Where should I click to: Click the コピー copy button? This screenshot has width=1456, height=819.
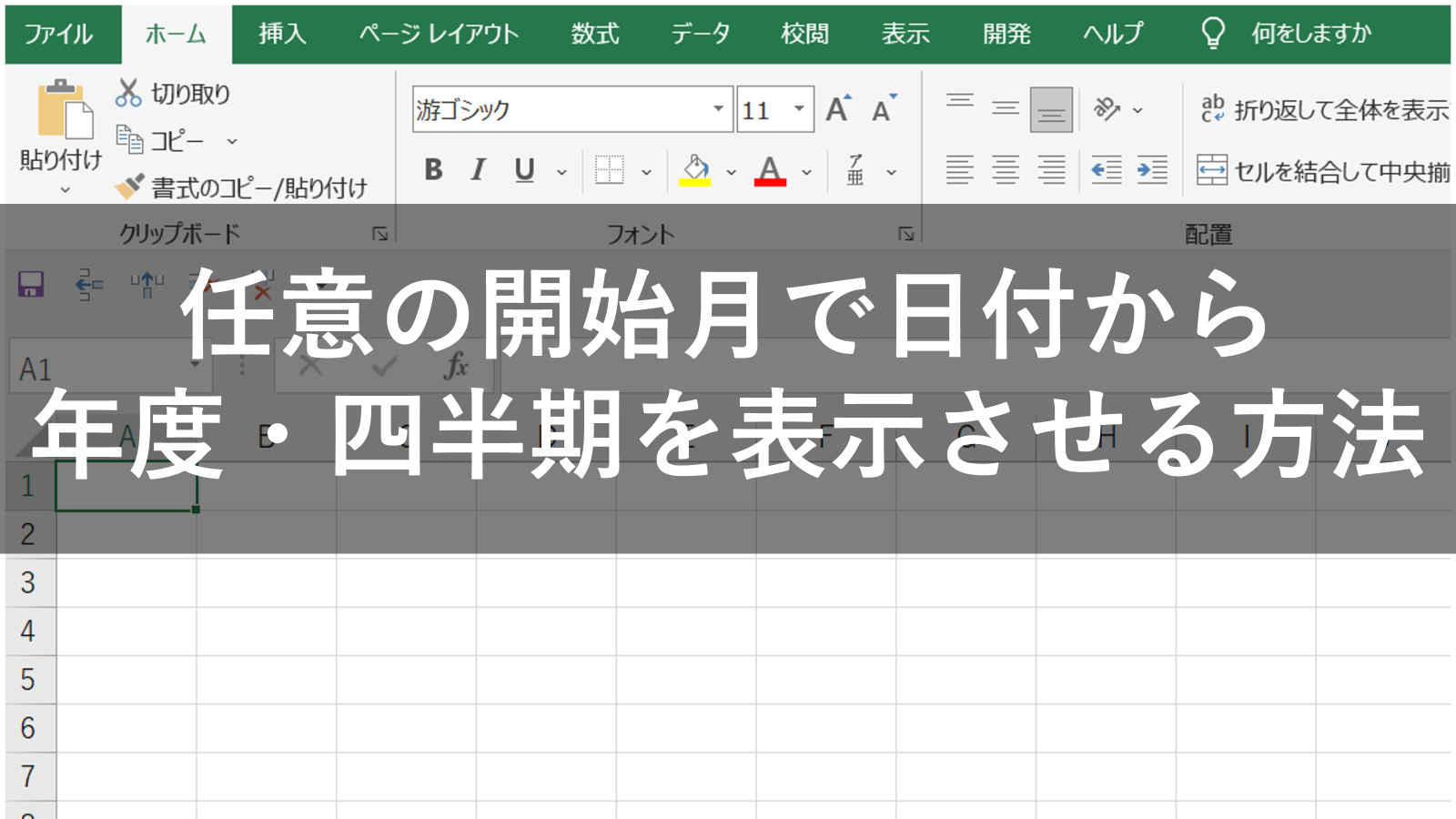[160, 141]
